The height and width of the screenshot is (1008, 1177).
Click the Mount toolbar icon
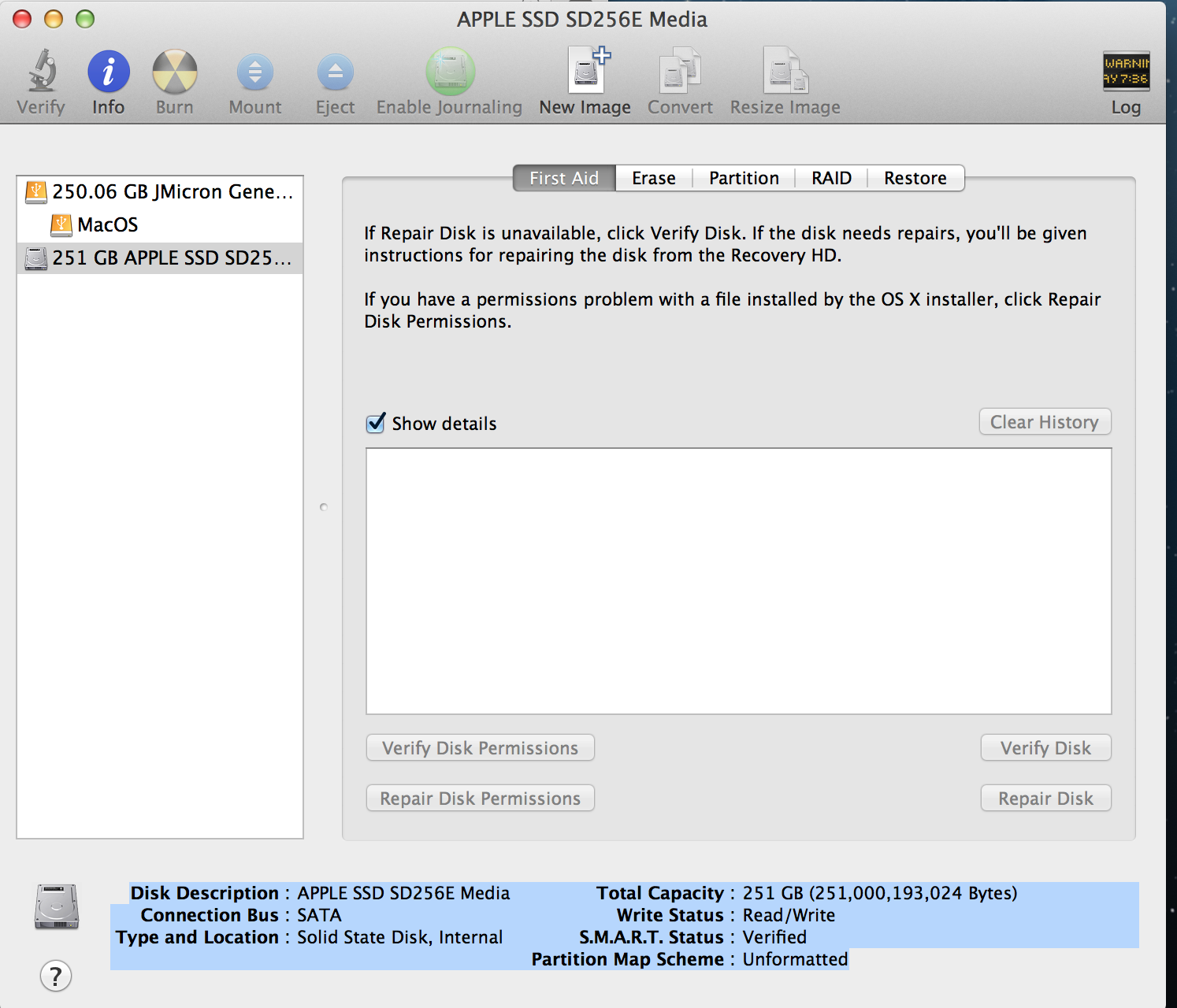(x=254, y=72)
